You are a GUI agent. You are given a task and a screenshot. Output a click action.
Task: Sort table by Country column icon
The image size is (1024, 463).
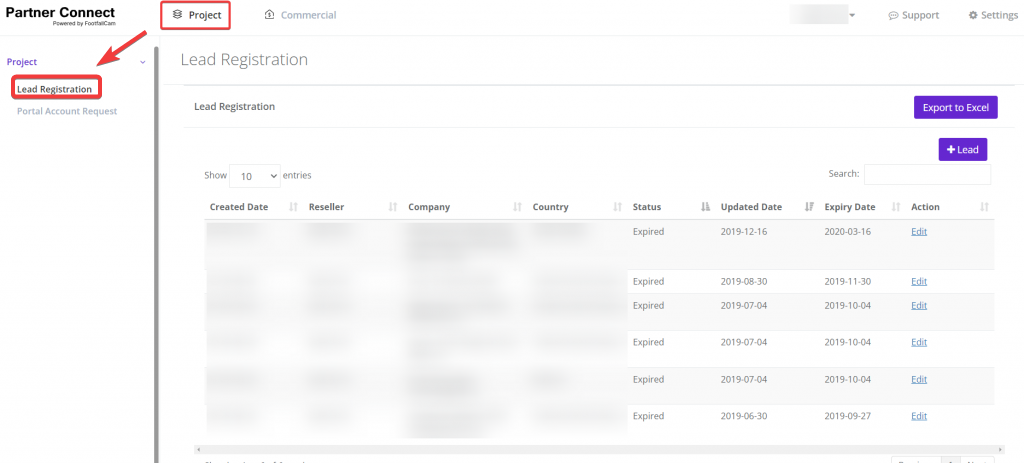tap(617, 207)
